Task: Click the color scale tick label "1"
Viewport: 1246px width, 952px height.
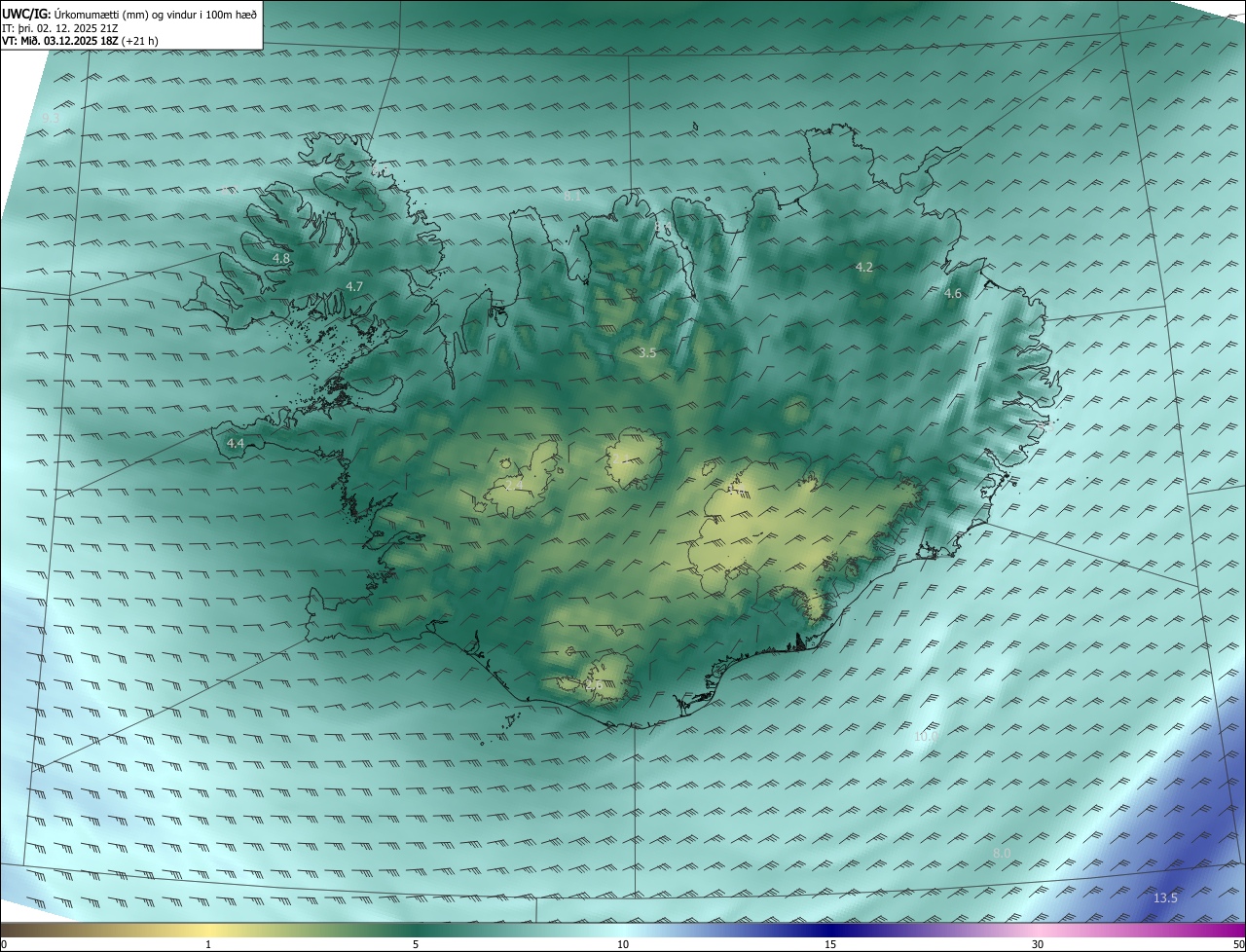Action: pyautogui.click(x=208, y=944)
